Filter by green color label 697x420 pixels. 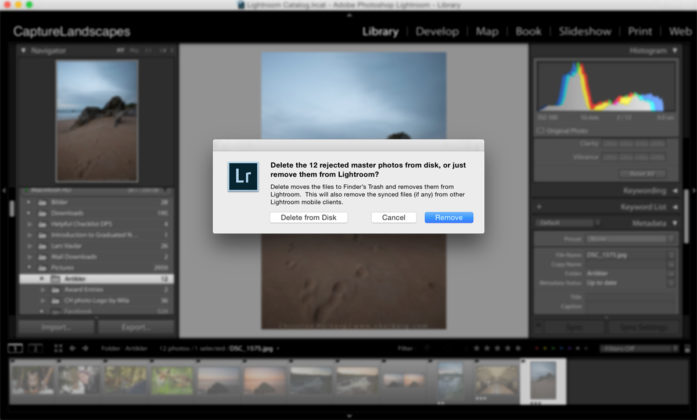click(x=553, y=348)
